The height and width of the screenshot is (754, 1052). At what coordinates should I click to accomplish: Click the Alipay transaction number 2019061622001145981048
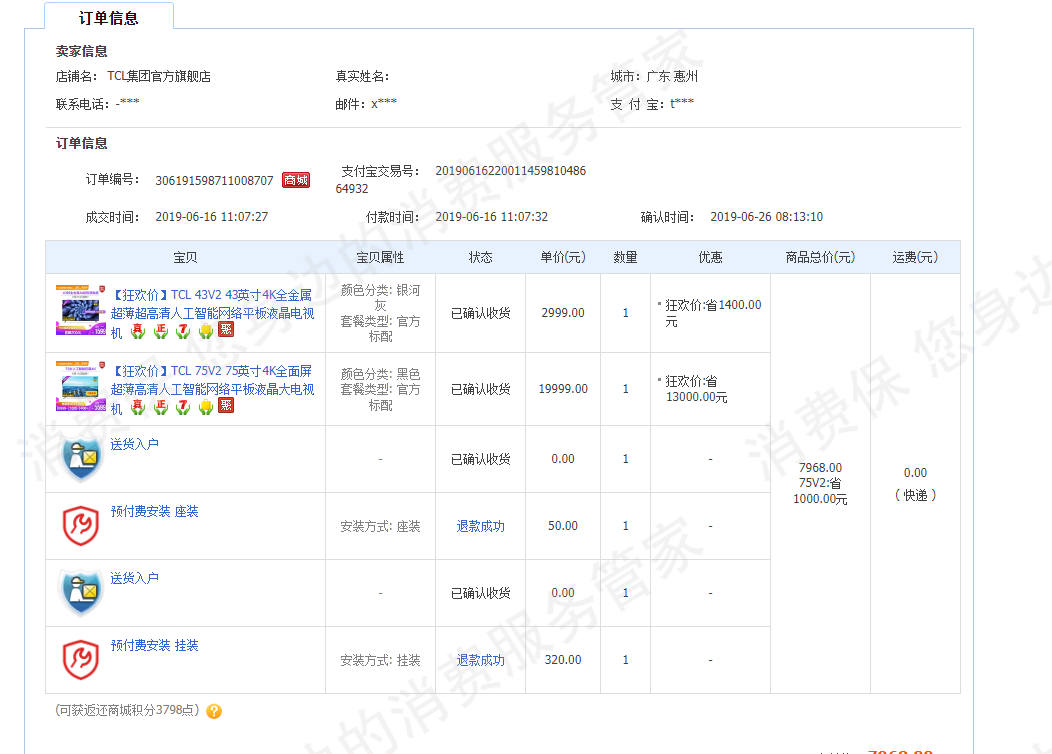coord(511,171)
